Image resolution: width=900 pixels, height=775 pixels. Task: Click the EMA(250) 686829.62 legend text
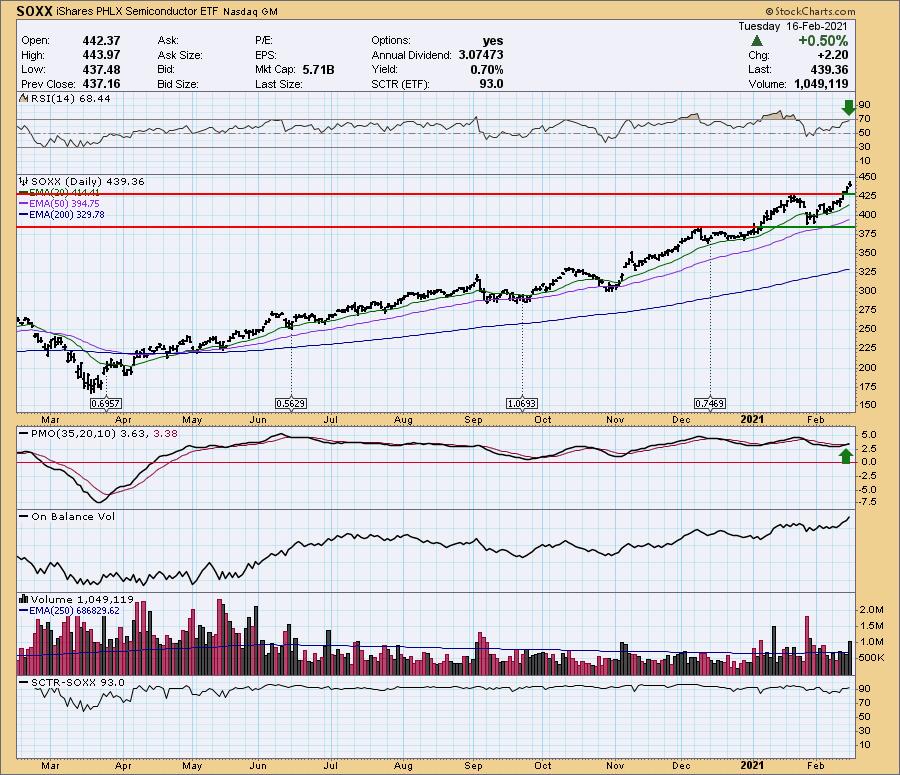pyautogui.click(x=75, y=611)
